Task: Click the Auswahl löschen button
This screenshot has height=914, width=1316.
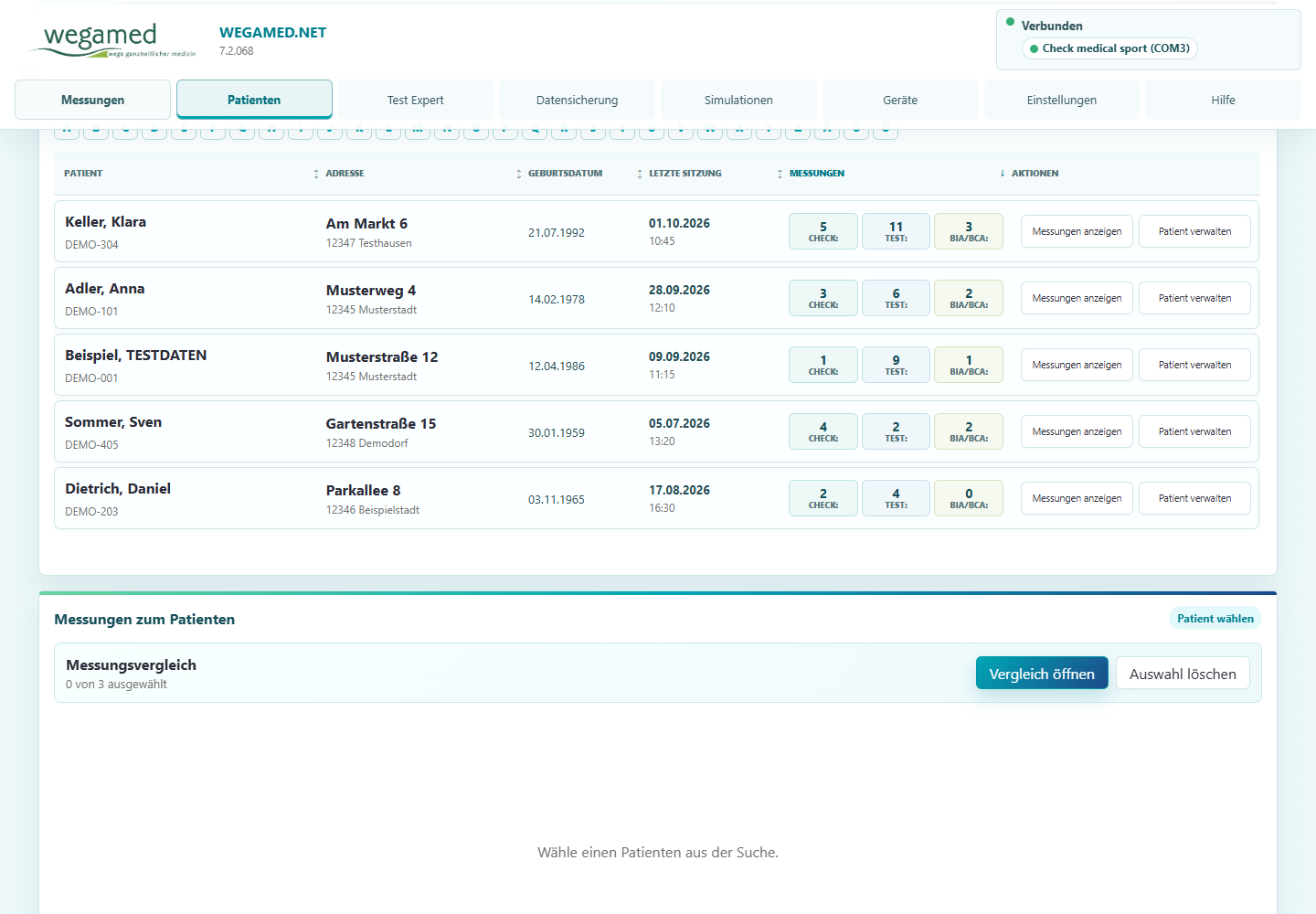Action: pos(1183,674)
